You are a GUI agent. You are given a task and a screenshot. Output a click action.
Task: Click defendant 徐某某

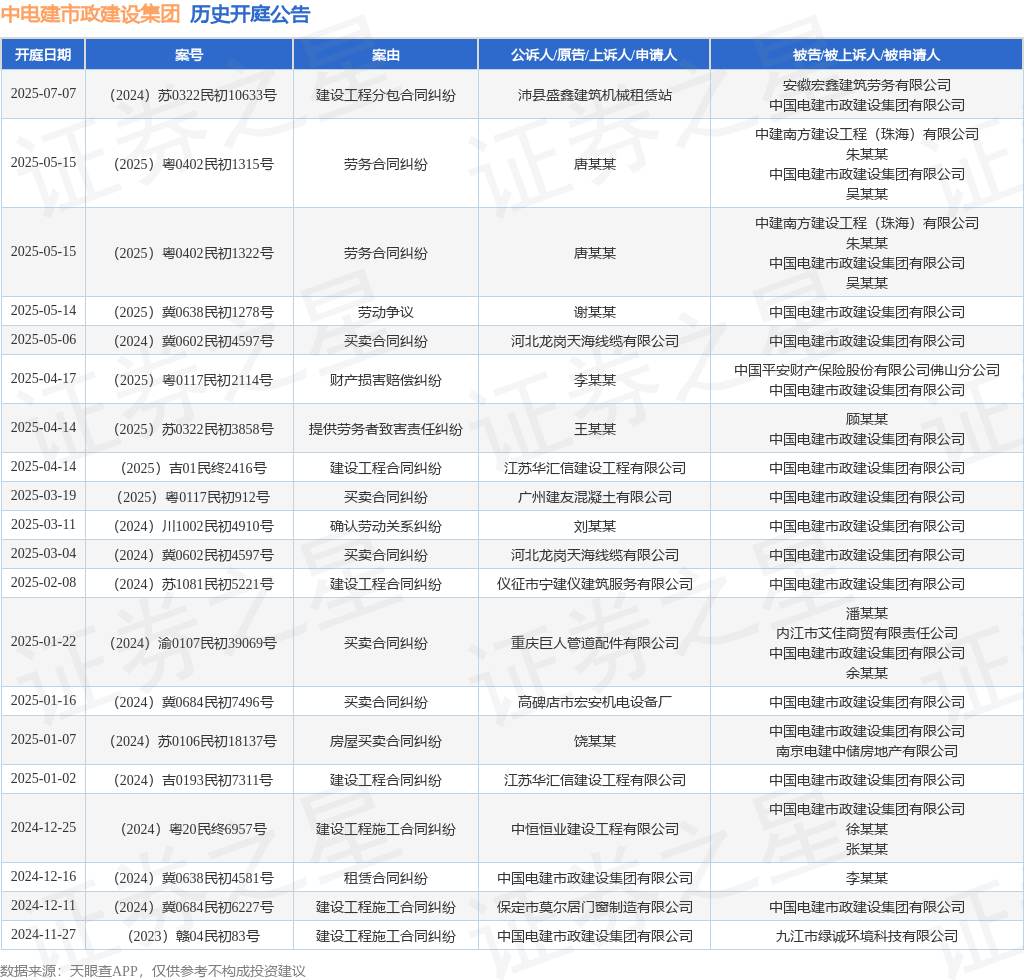coord(867,829)
